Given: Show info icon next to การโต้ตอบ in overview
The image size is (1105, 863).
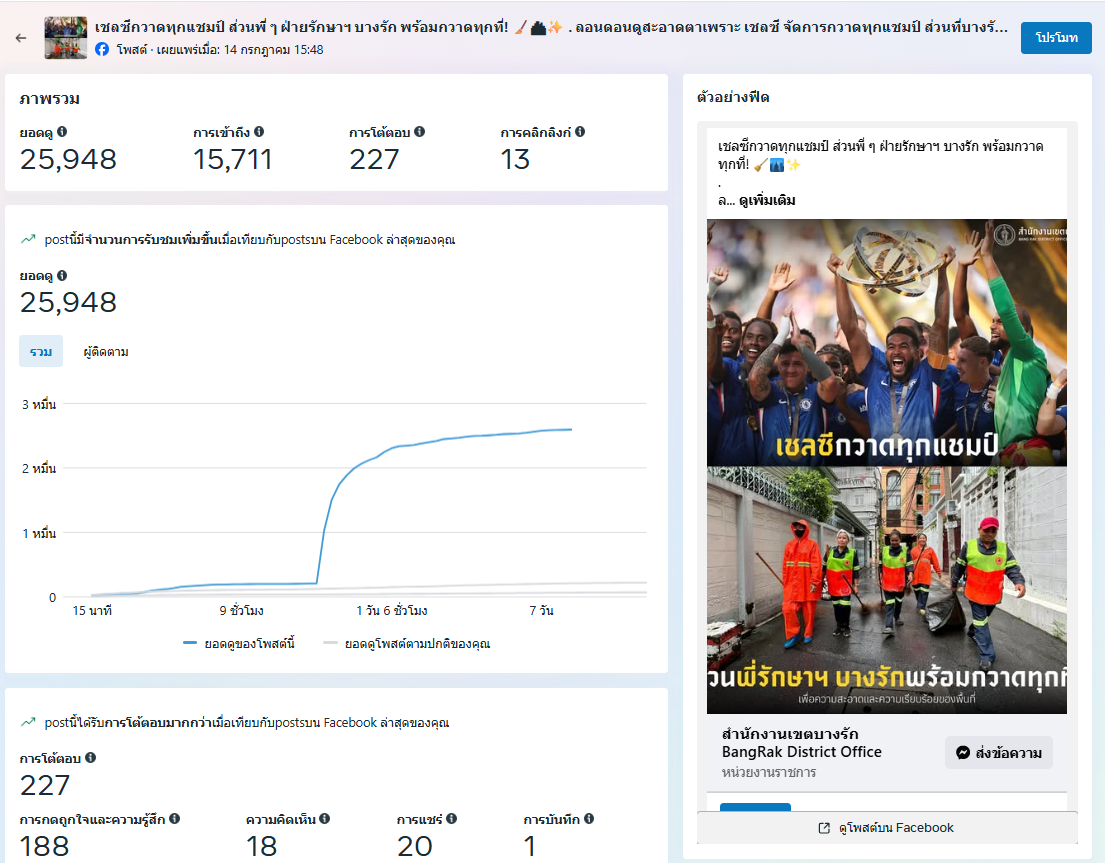Looking at the screenshot, I should coord(419,132).
